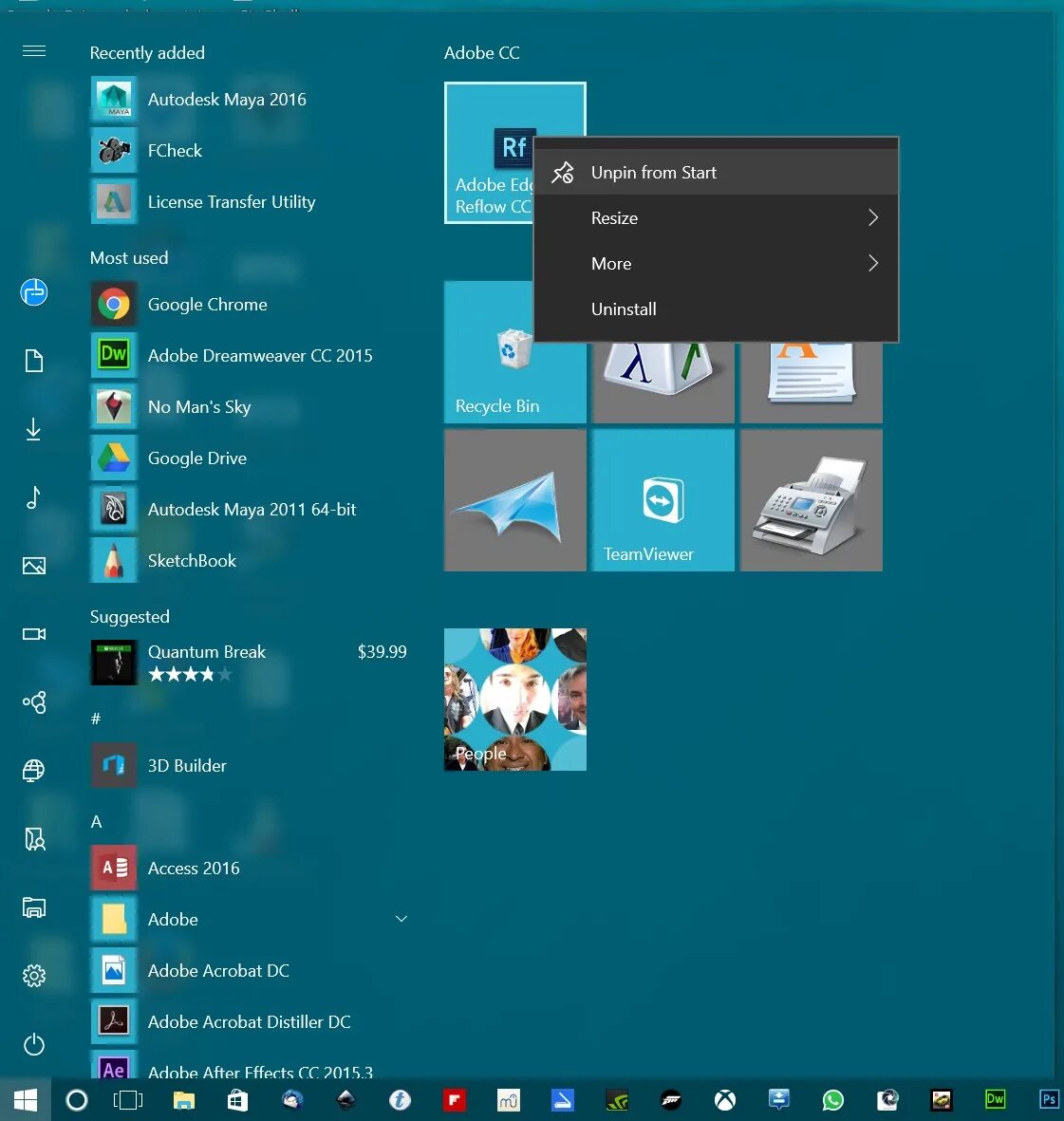Open Flipboard on taskbar

454,1099
